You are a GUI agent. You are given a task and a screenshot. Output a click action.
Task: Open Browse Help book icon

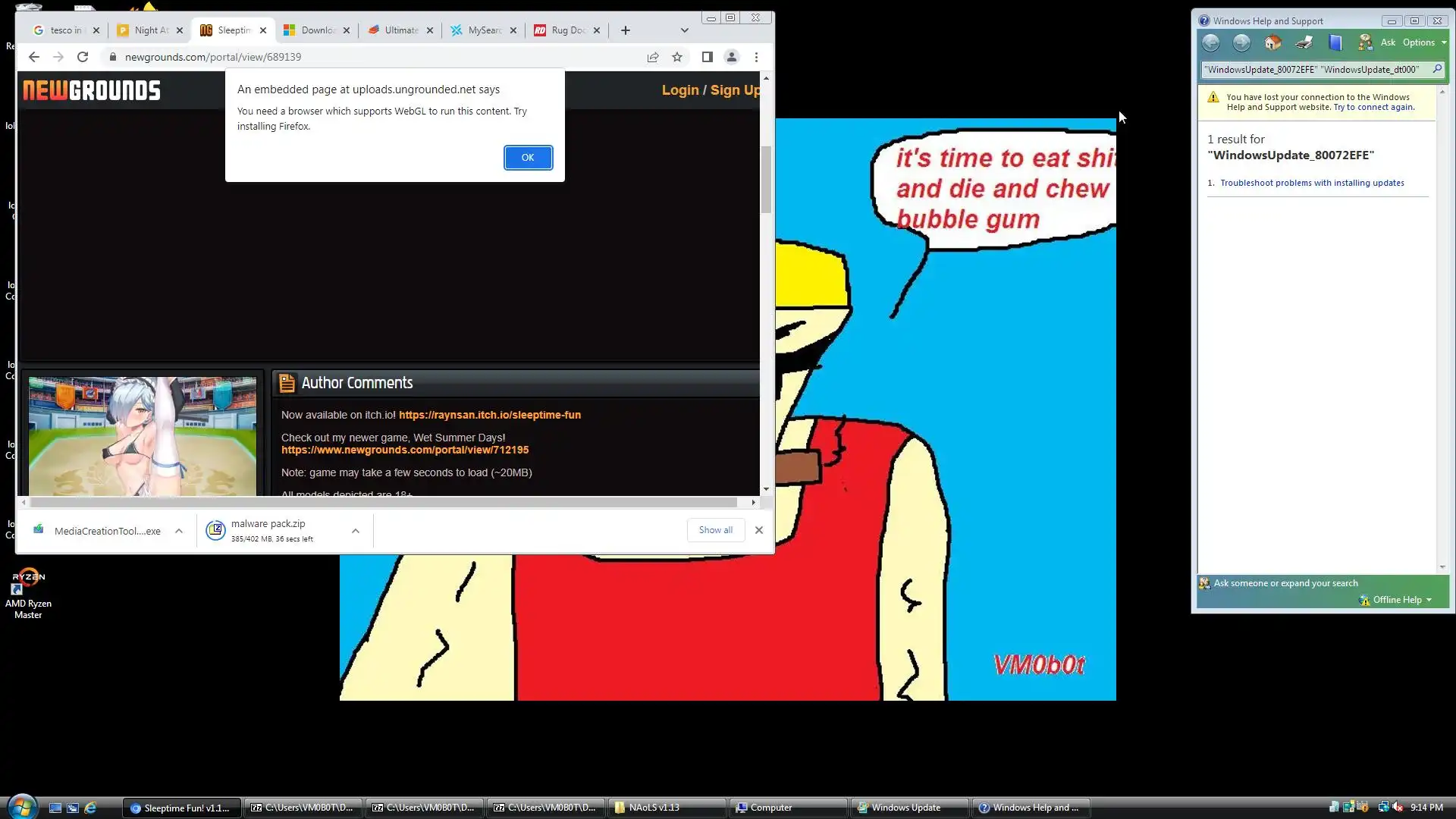click(x=1335, y=42)
